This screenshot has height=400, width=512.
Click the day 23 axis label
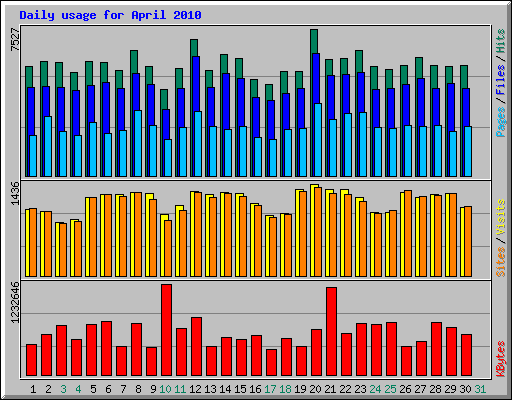[x=360, y=389]
